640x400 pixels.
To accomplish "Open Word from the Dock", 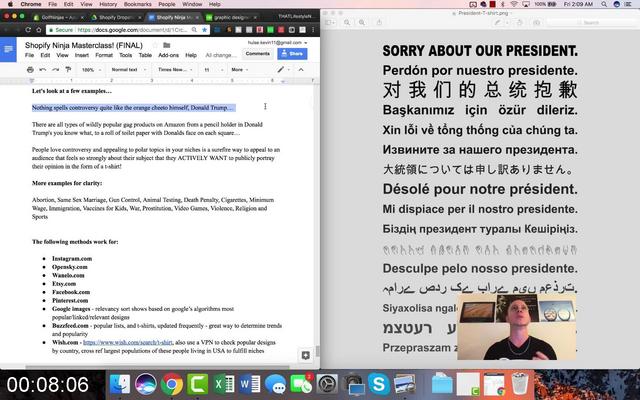I will click(250, 385).
